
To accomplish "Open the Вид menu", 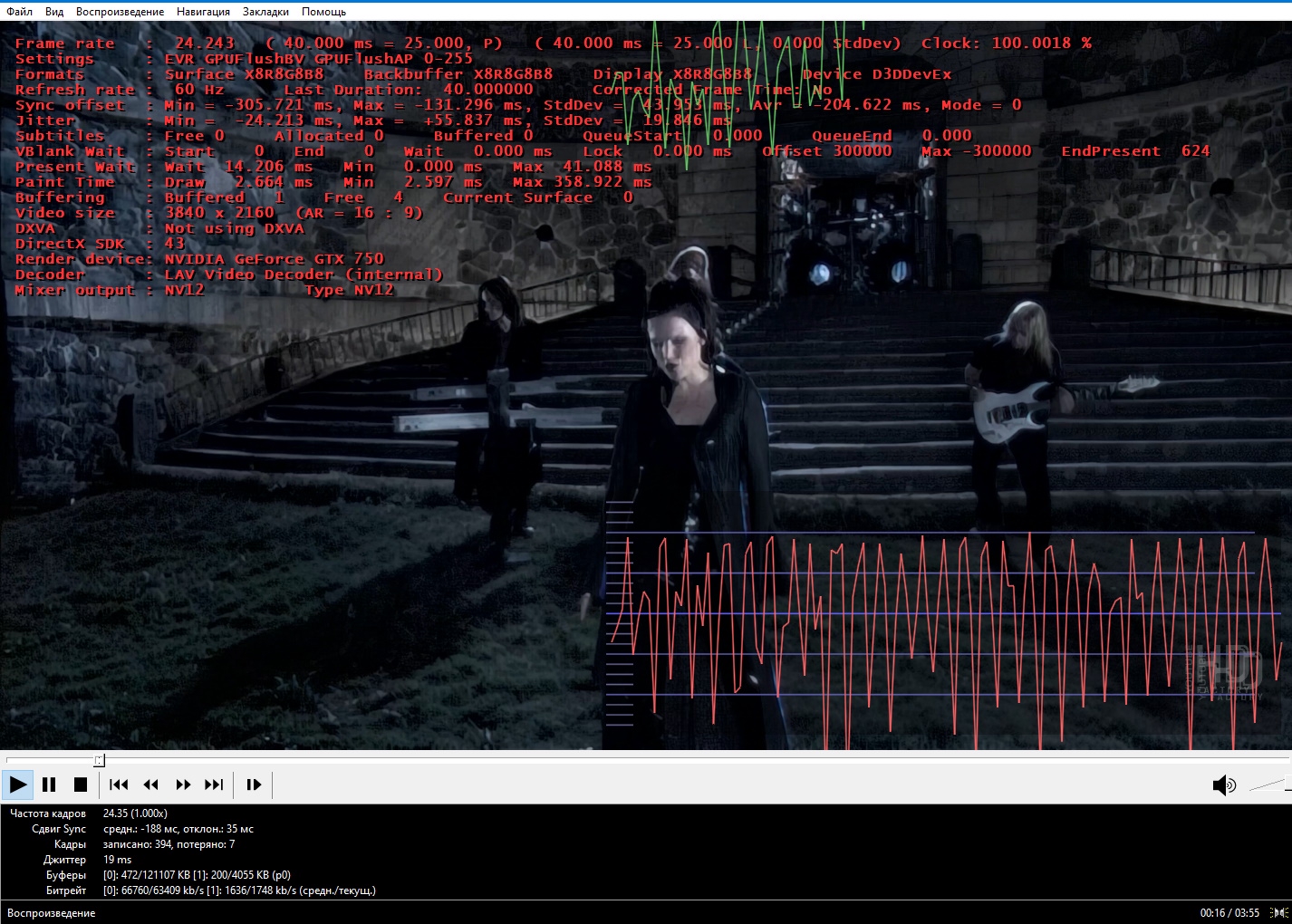I will pos(54,12).
